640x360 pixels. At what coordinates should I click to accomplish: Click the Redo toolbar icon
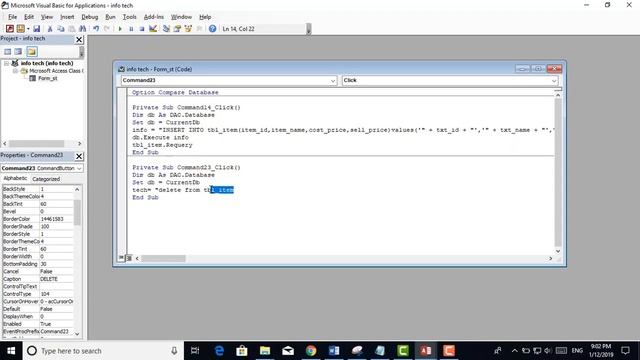point(107,29)
